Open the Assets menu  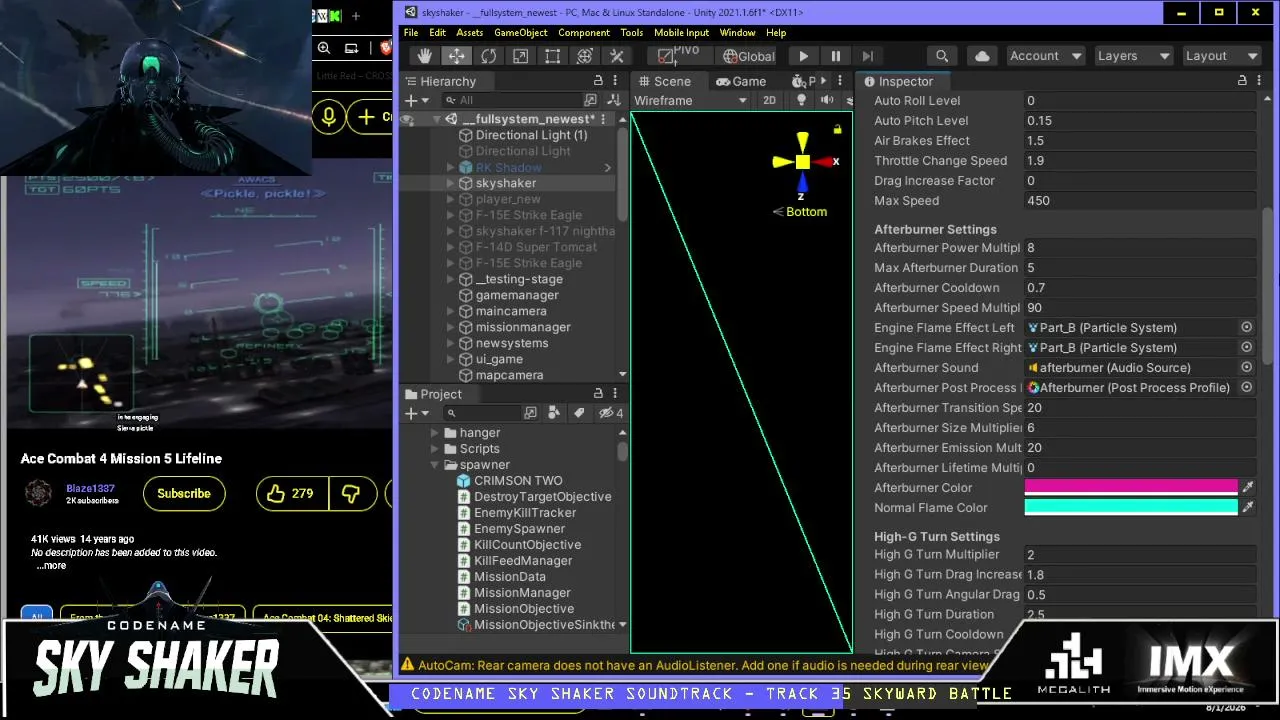[x=470, y=33]
